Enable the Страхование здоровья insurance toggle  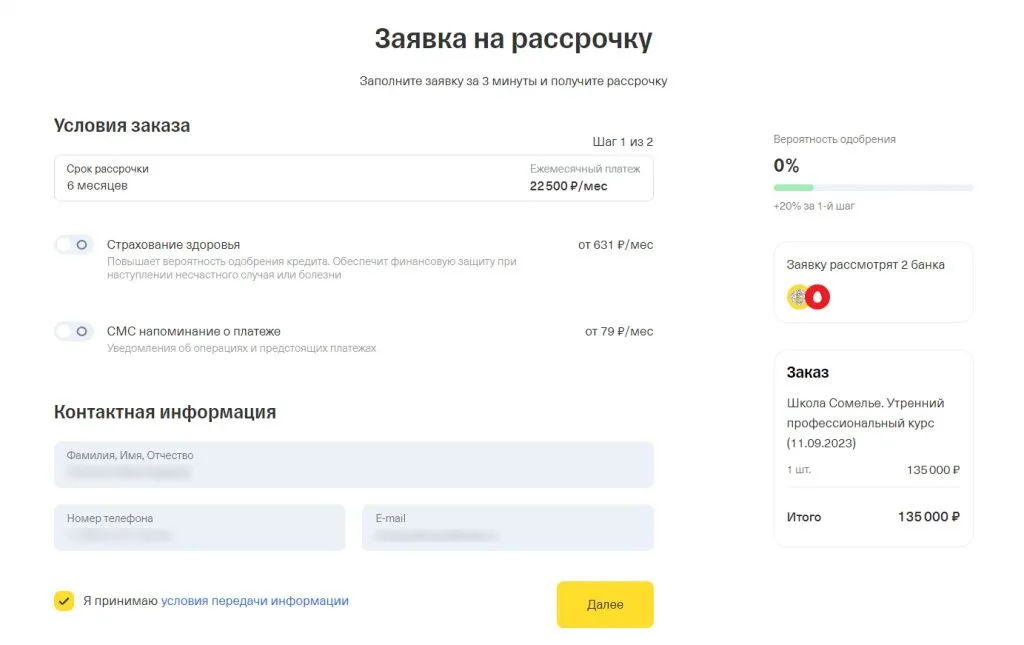(72, 243)
